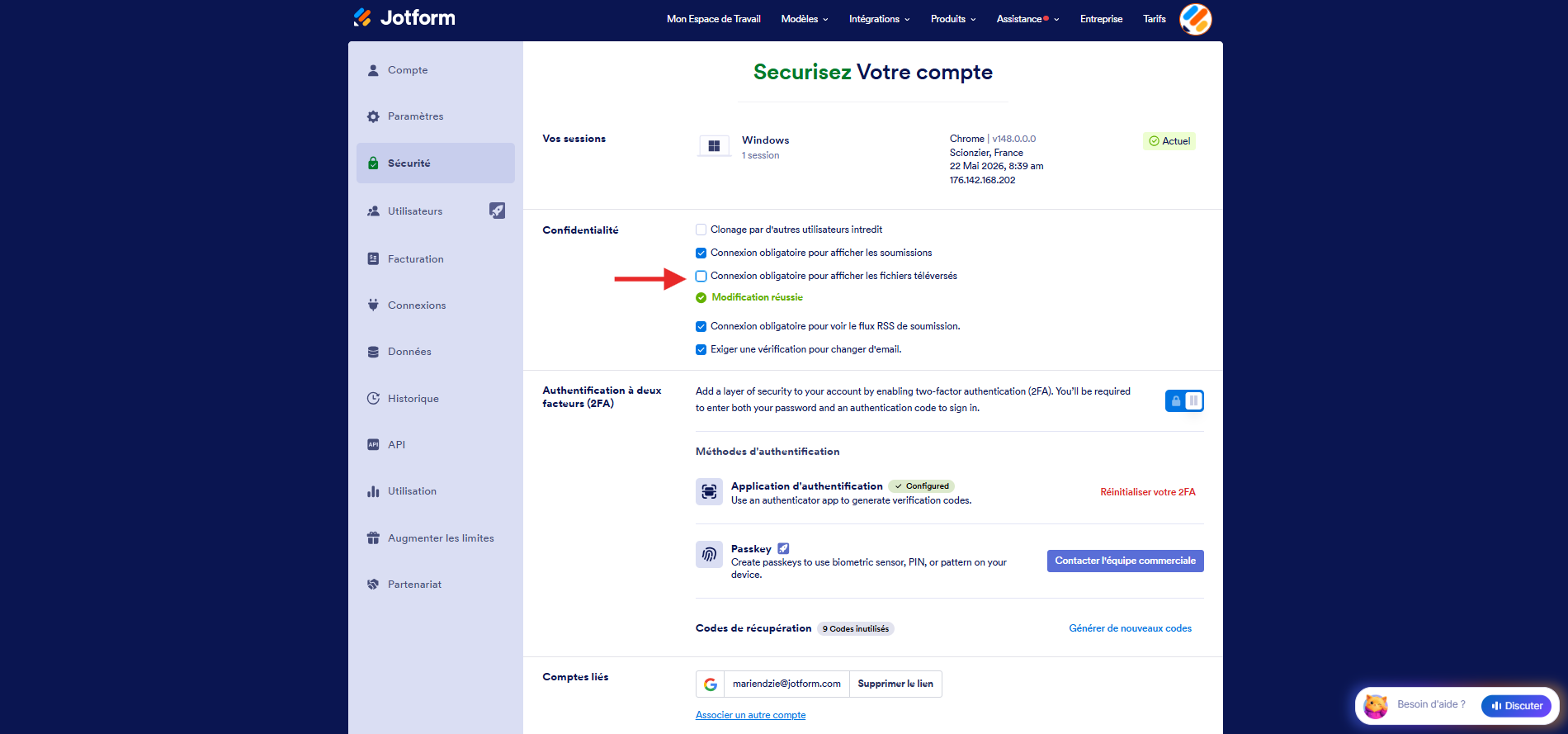Expand the Modèles dropdown

coord(805,19)
